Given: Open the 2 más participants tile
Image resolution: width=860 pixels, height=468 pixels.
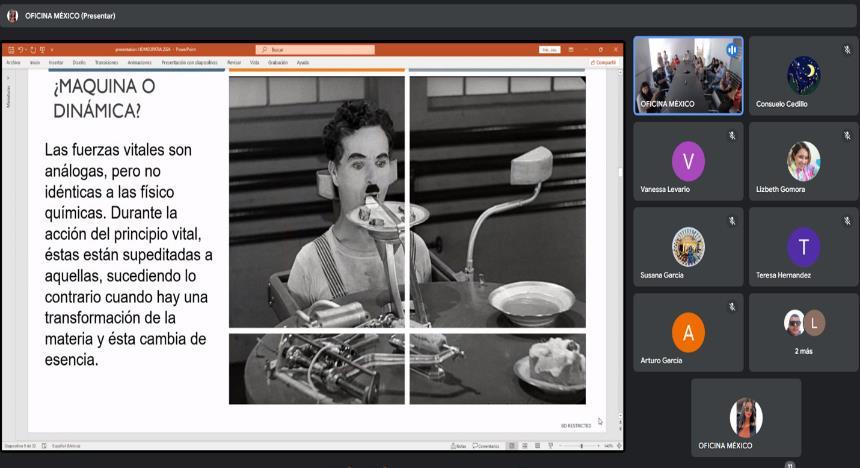Looking at the screenshot, I should [804, 332].
